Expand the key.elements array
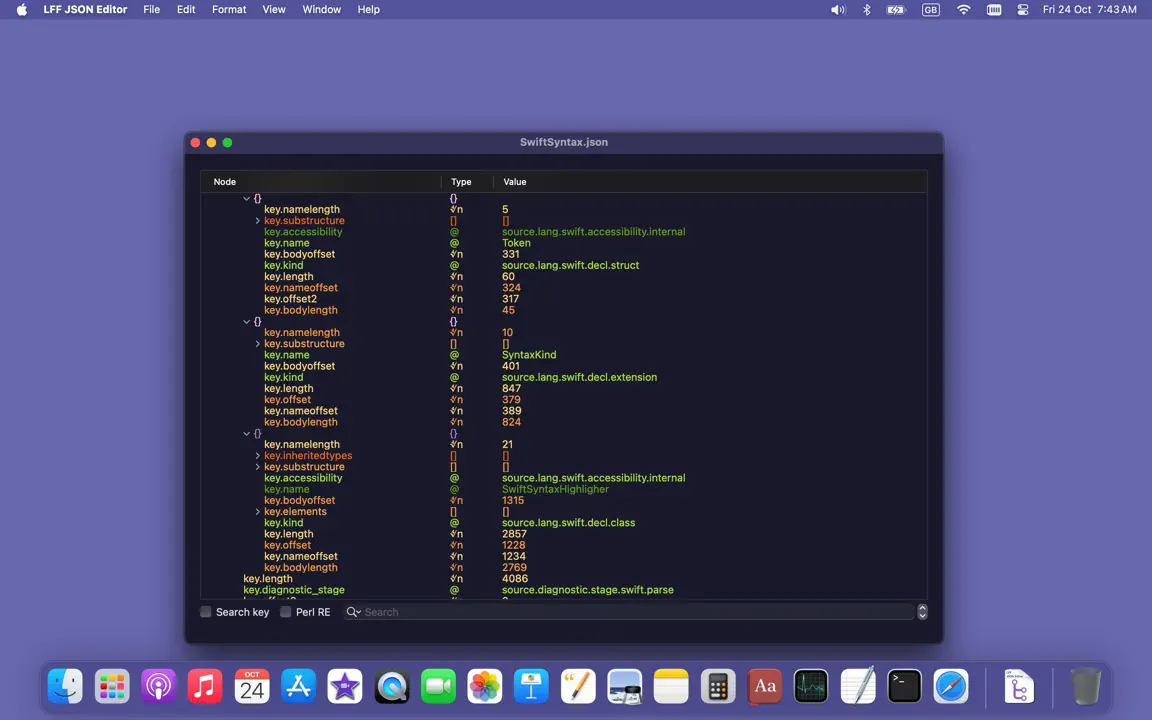This screenshot has width=1152, height=720. click(257, 511)
